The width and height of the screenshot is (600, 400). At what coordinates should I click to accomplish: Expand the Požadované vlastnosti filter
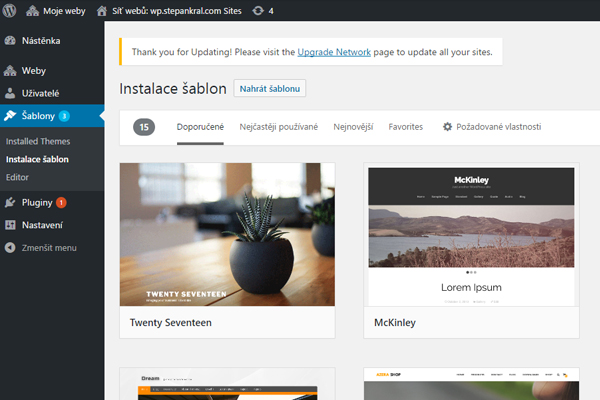491,127
